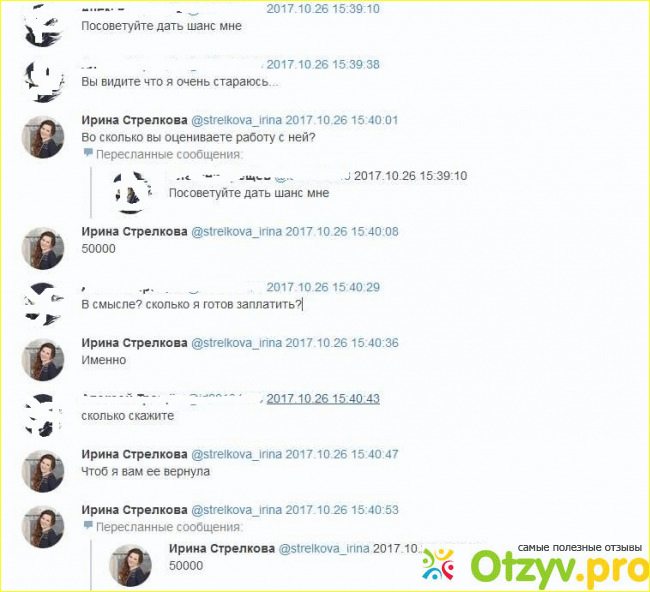Screen dimensions: 650x592
Task: Click the message text "Чтоб я вам ее вернула"
Action: (x=146, y=471)
